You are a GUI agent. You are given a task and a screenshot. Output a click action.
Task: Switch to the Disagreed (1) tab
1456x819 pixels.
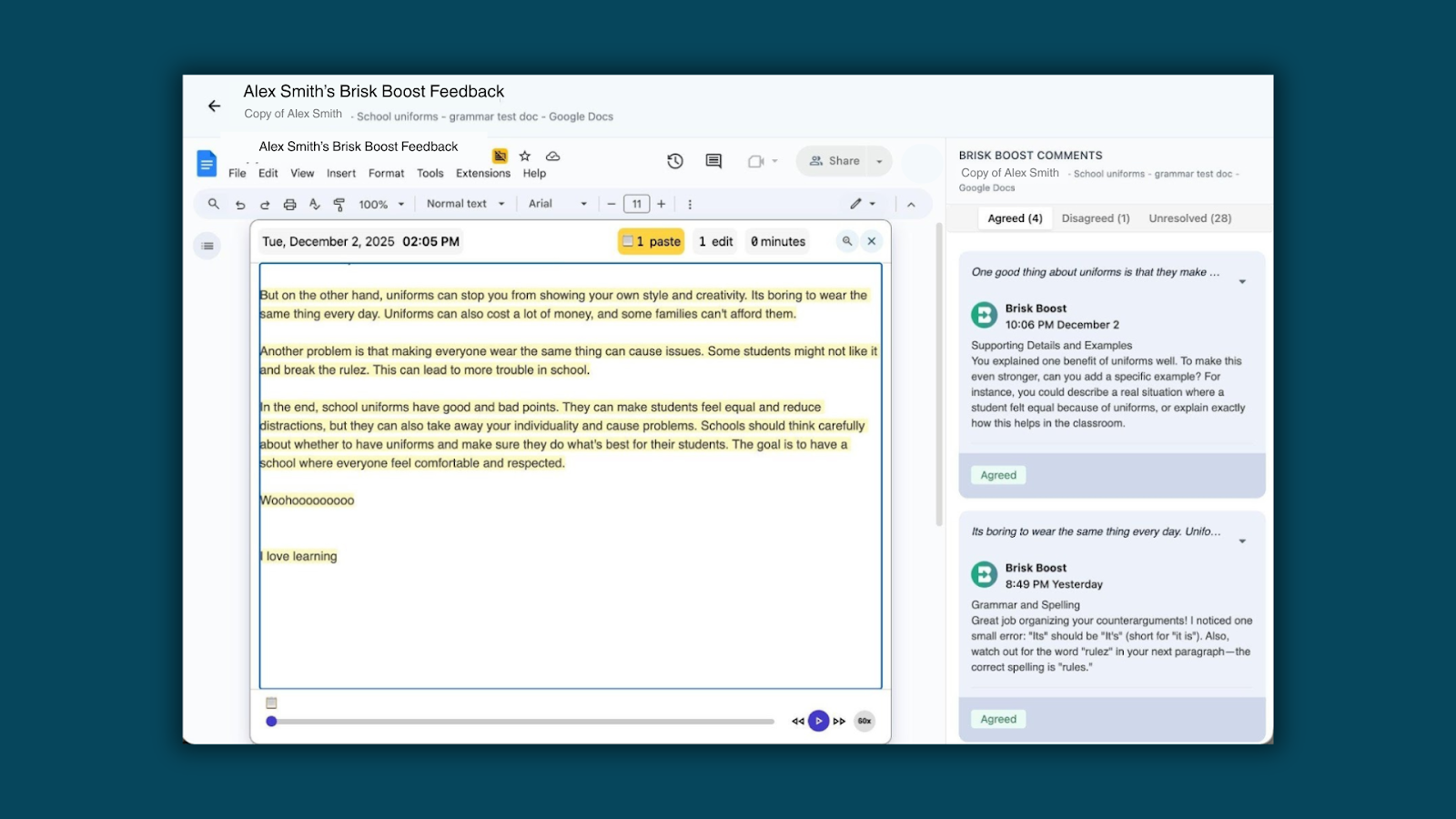pyautogui.click(x=1096, y=218)
